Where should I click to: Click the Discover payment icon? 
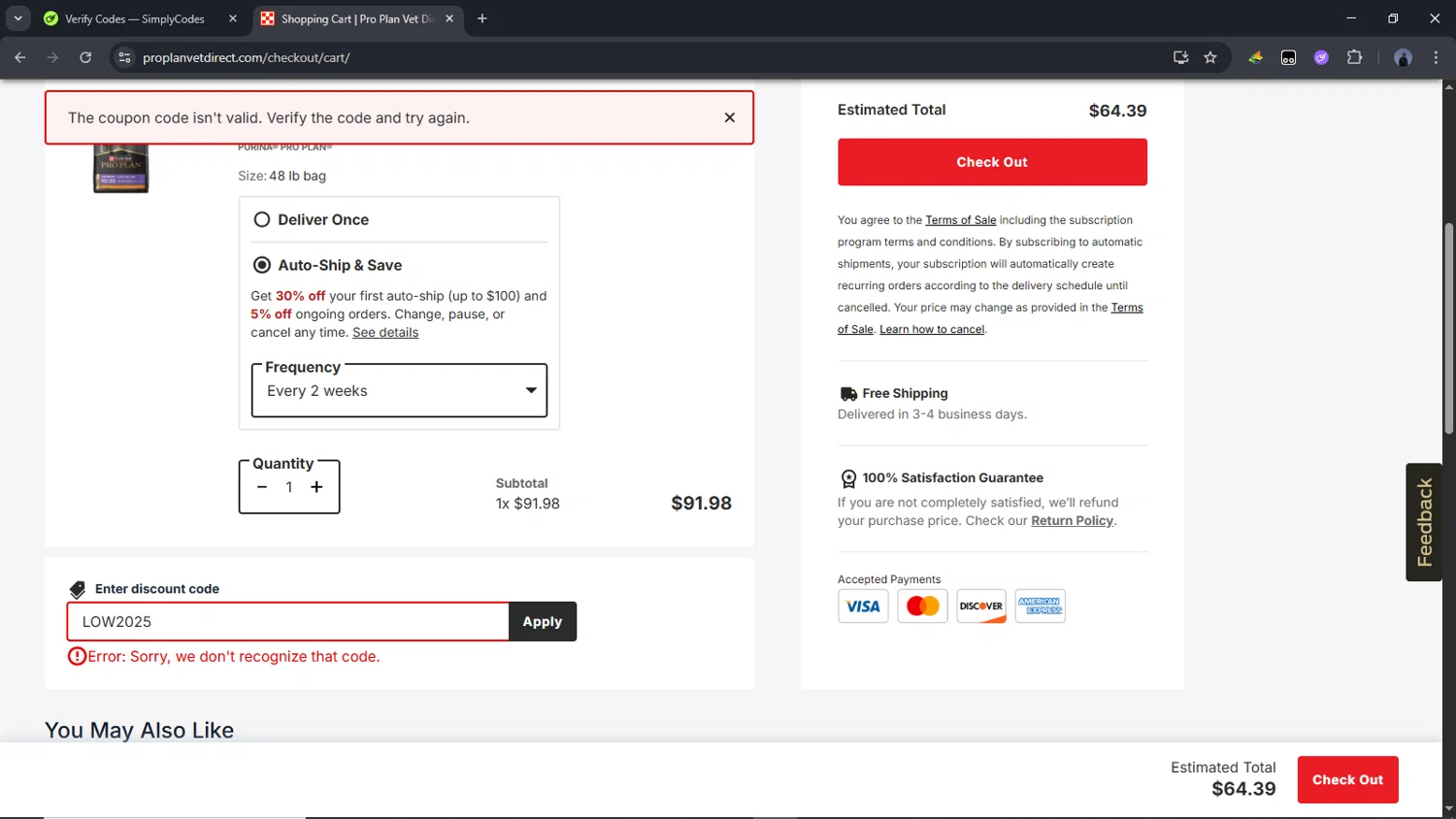[x=981, y=606]
